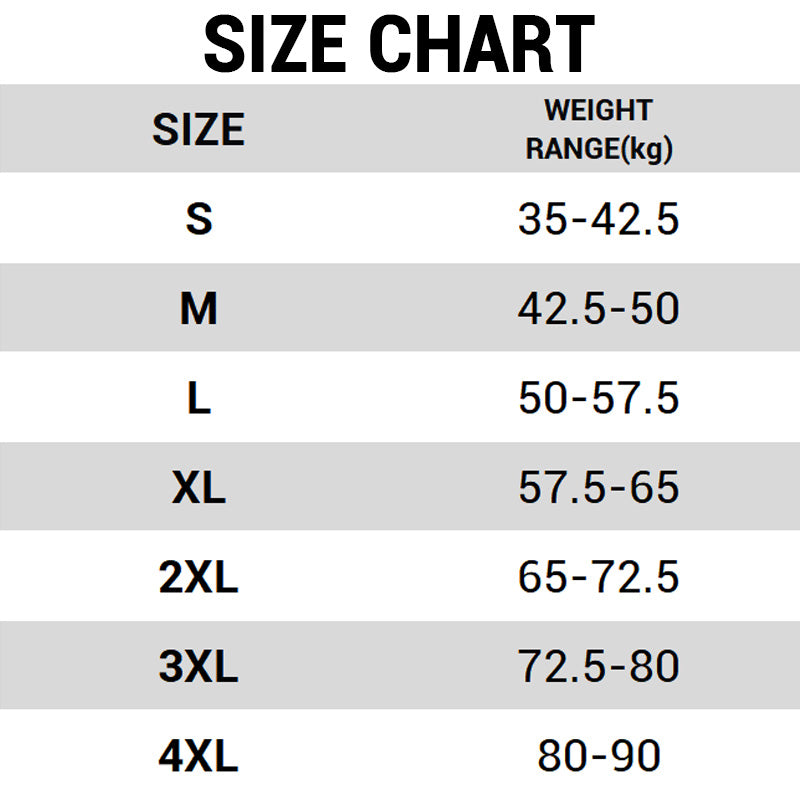Click the (kg) unit label
This screenshot has height=800, width=800.
tap(645, 149)
